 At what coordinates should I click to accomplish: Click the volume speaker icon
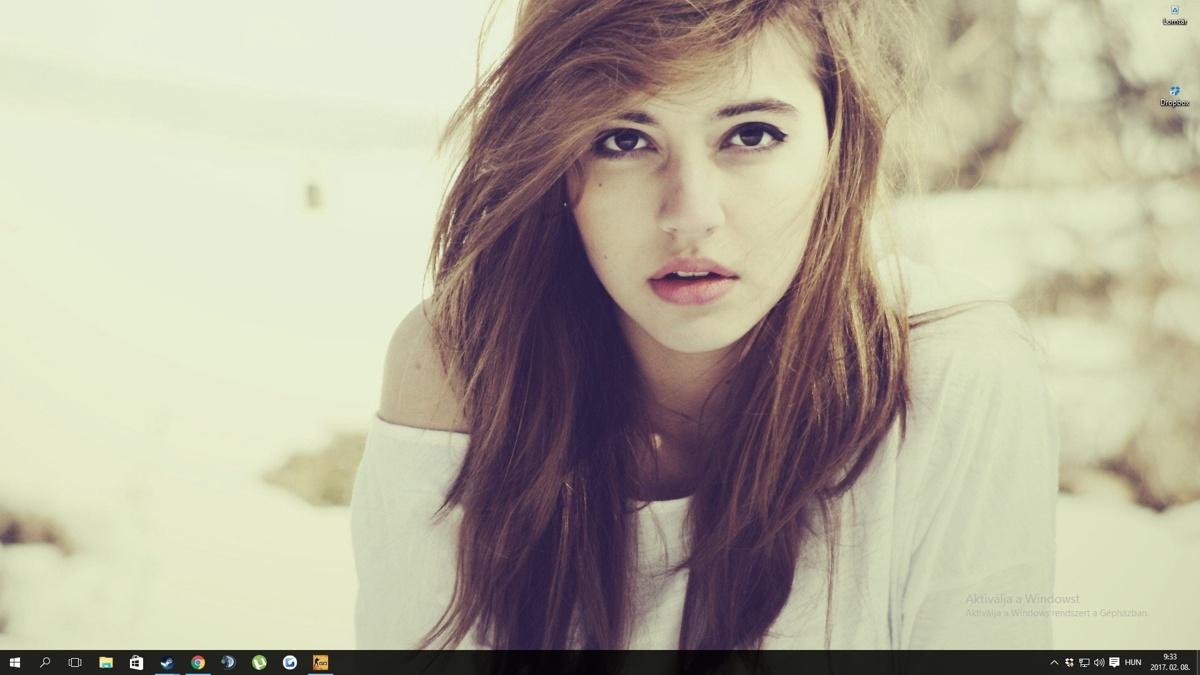pyautogui.click(x=1099, y=662)
